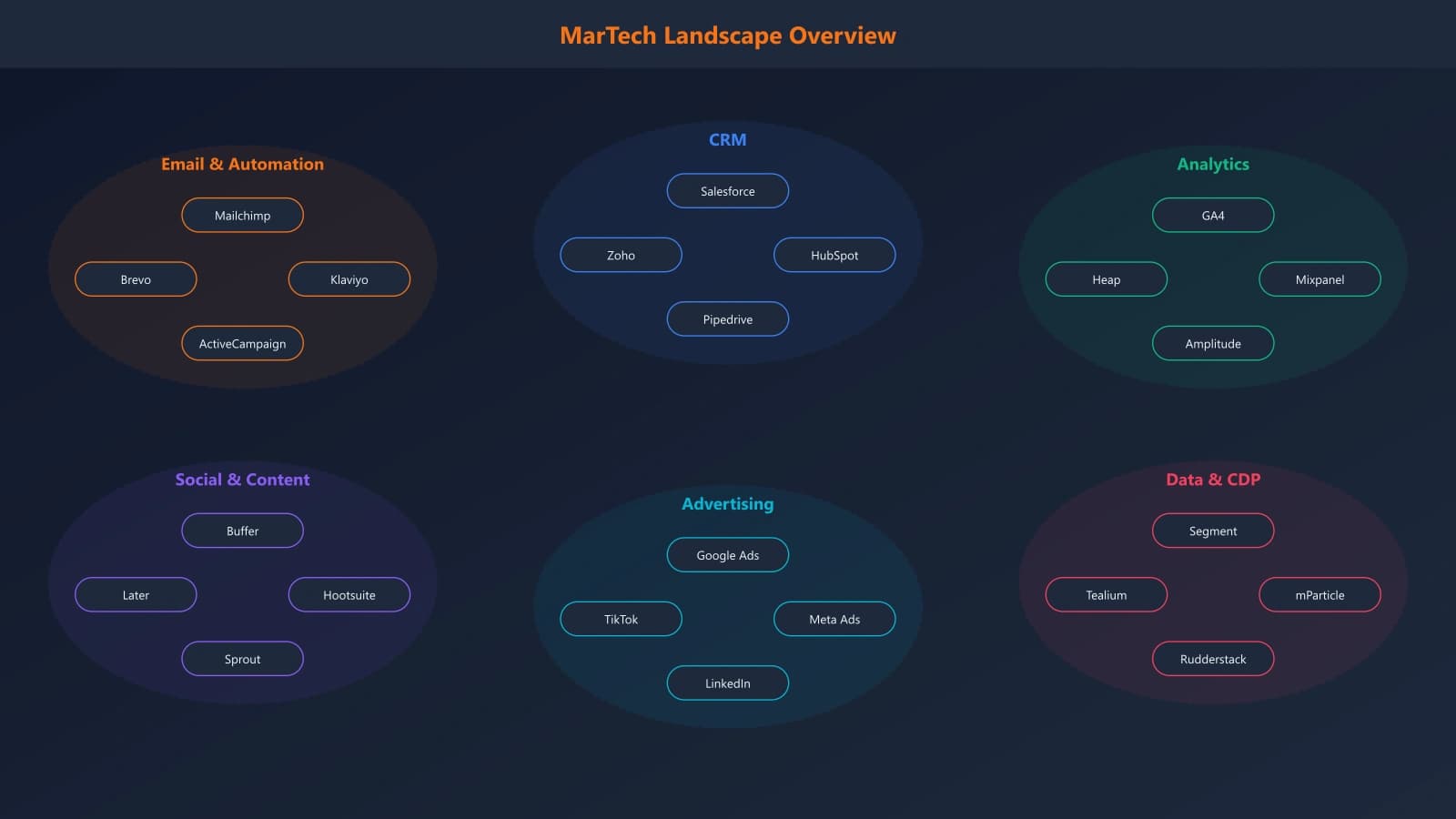Click the Buffer label in Social & Content

point(242,531)
